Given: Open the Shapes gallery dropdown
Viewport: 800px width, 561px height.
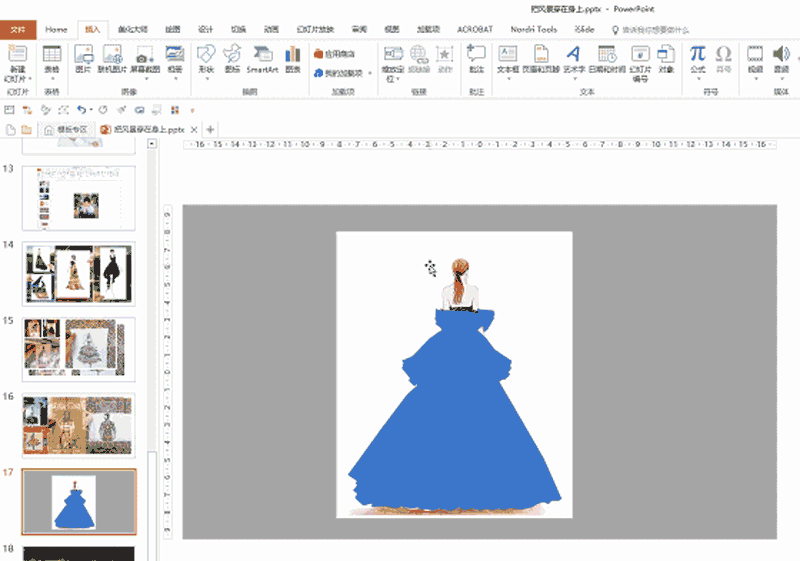Looking at the screenshot, I should click(206, 79).
